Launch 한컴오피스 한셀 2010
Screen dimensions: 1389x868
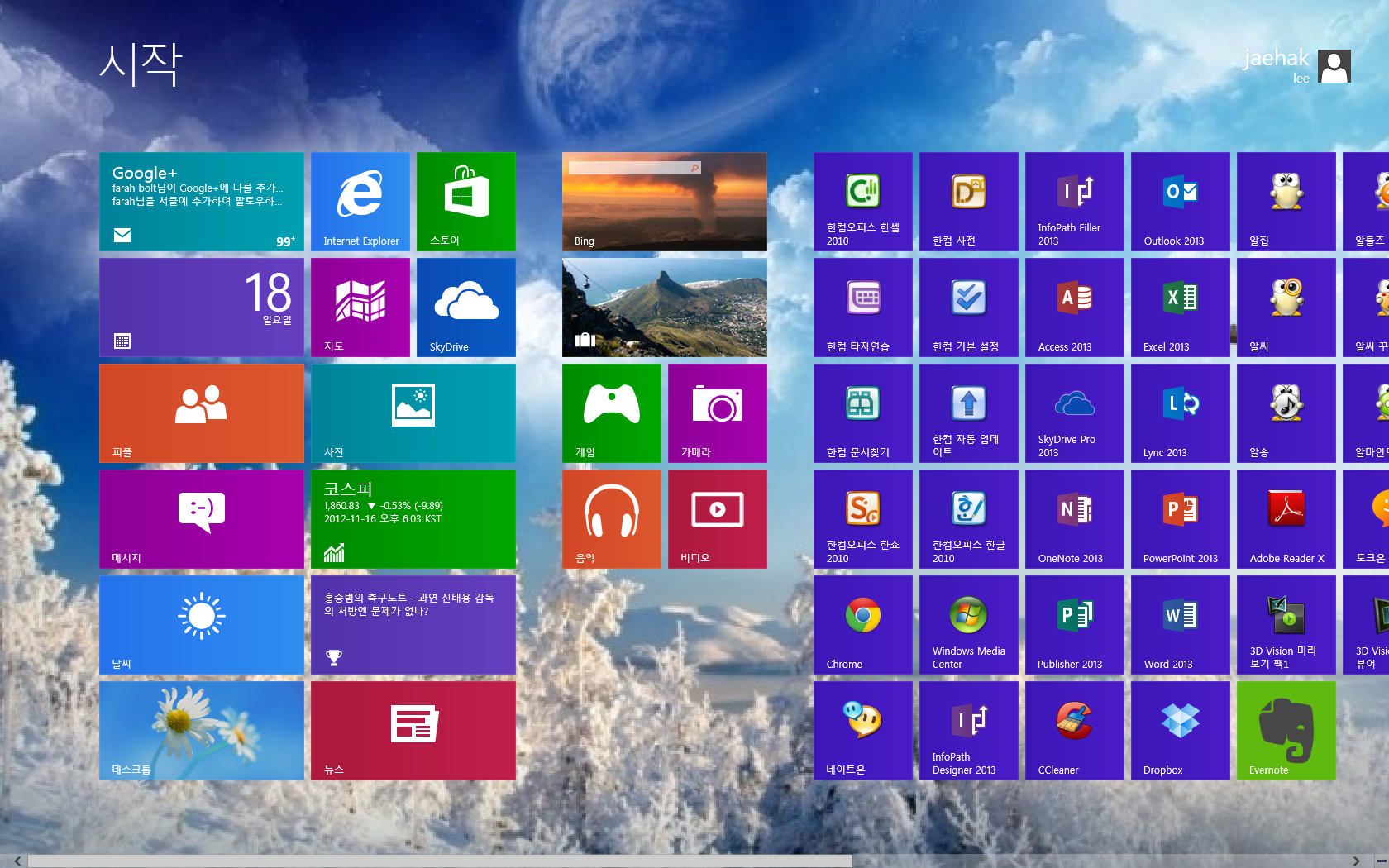tap(863, 202)
